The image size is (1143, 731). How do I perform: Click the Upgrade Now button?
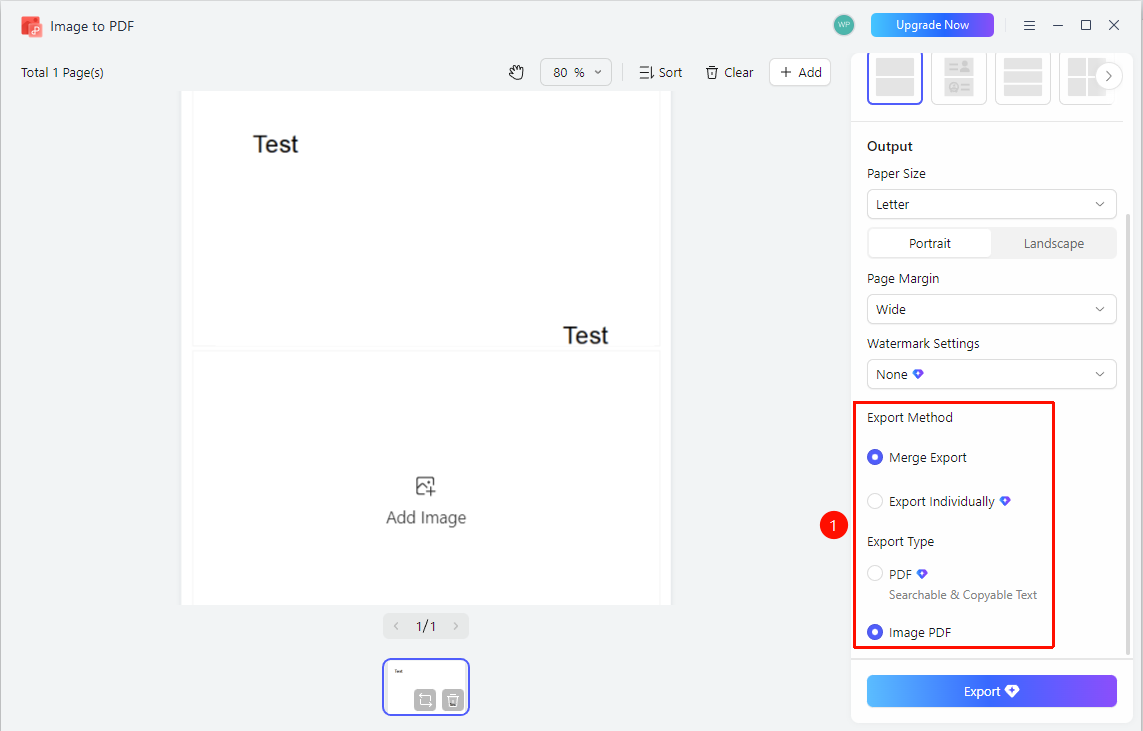click(932, 25)
